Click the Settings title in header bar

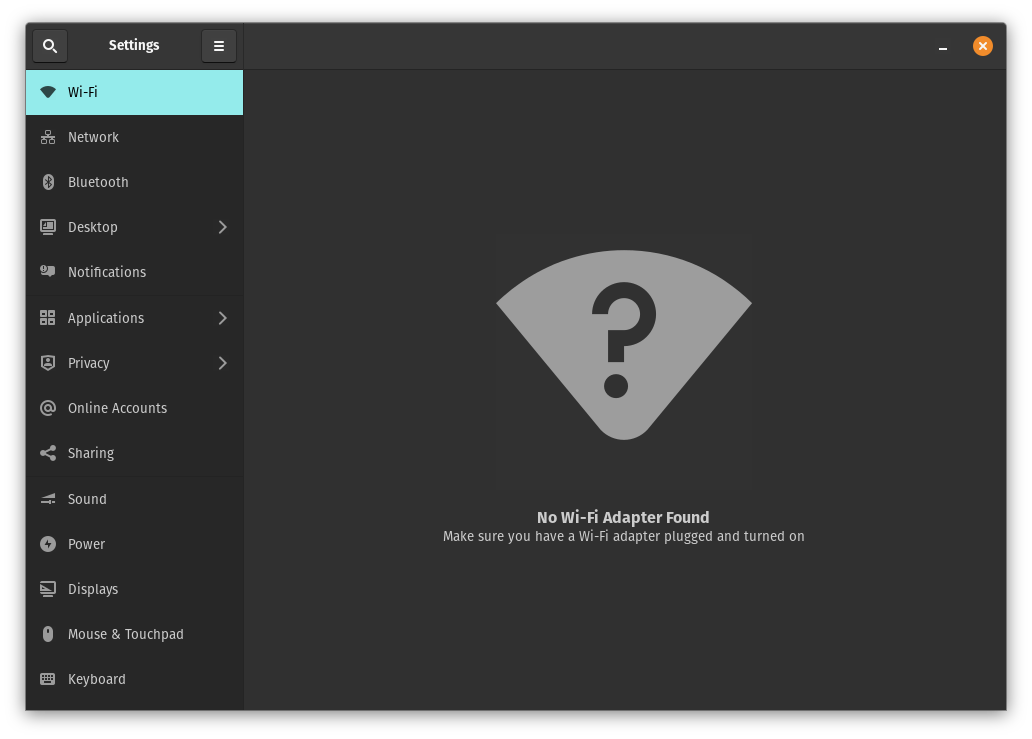coord(134,45)
